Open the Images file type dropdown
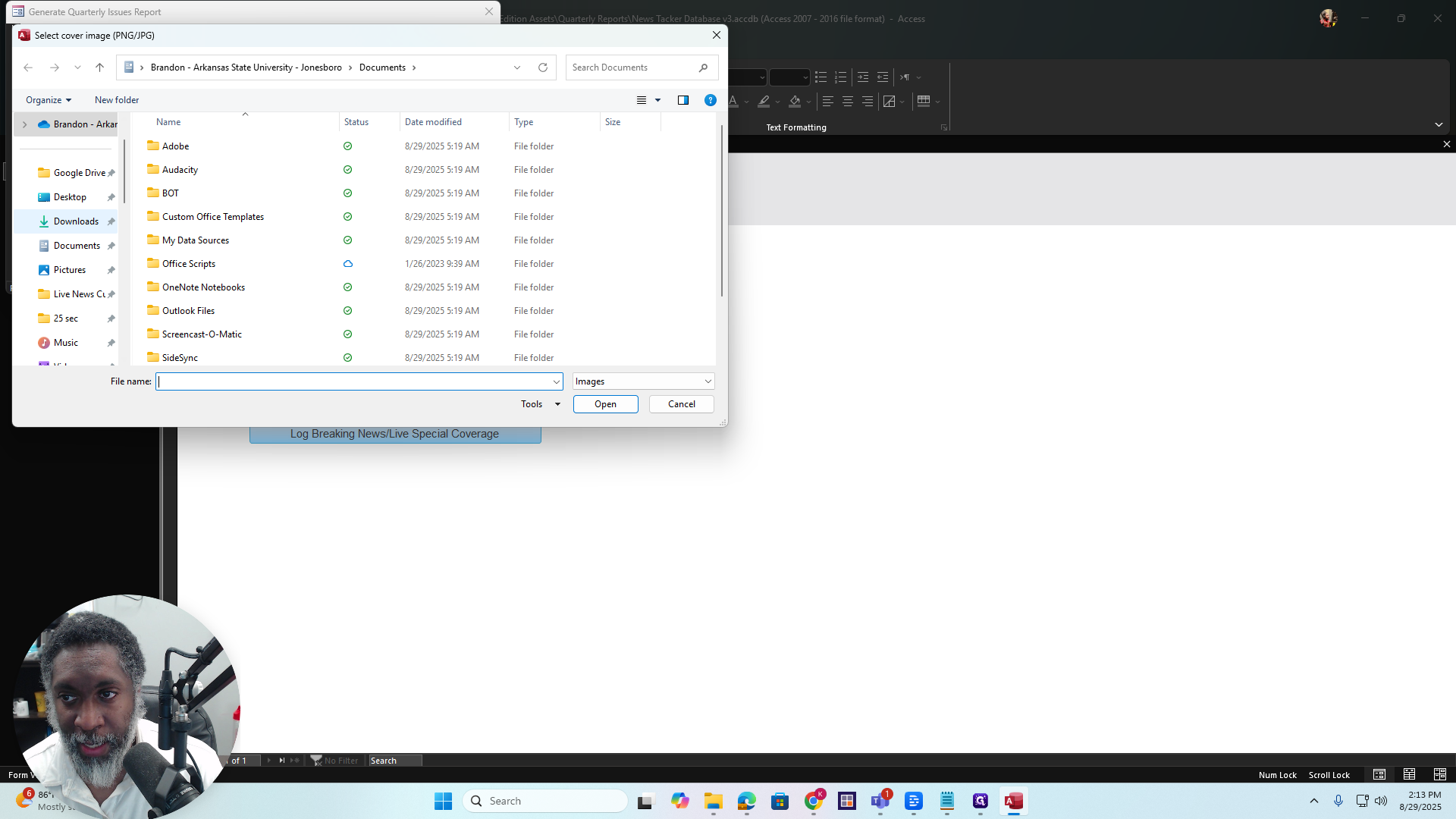Screen dimensions: 1456x819 pyautogui.click(x=643, y=381)
